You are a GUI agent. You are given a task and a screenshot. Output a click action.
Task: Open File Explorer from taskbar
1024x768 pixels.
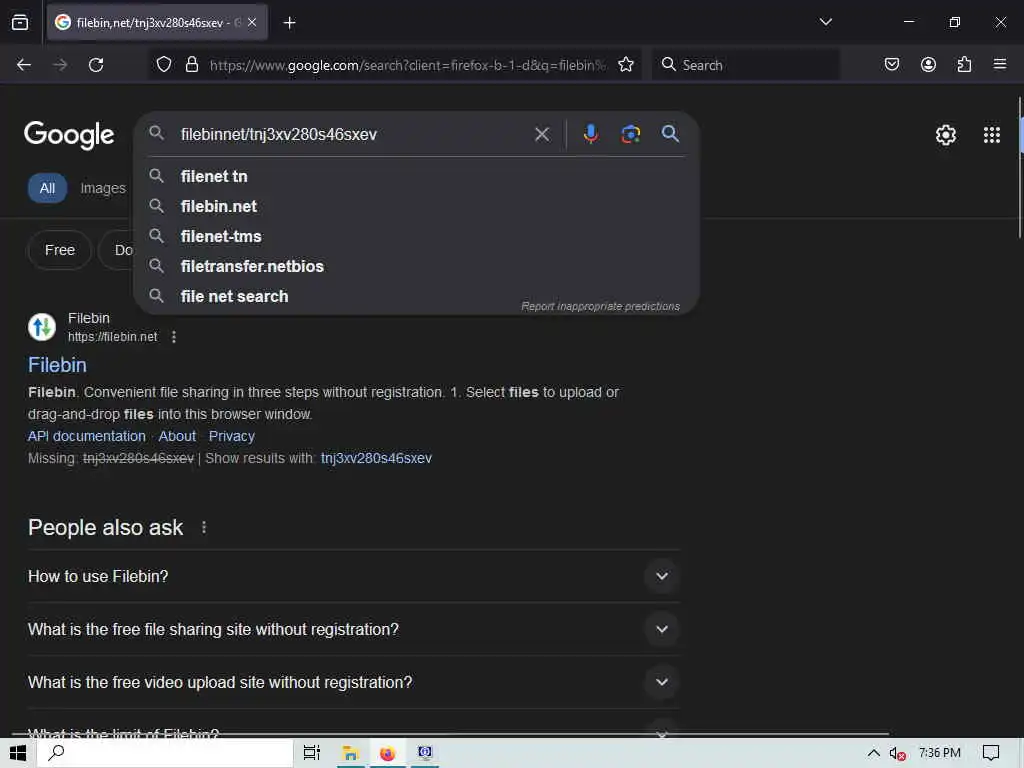tap(350, 753)
